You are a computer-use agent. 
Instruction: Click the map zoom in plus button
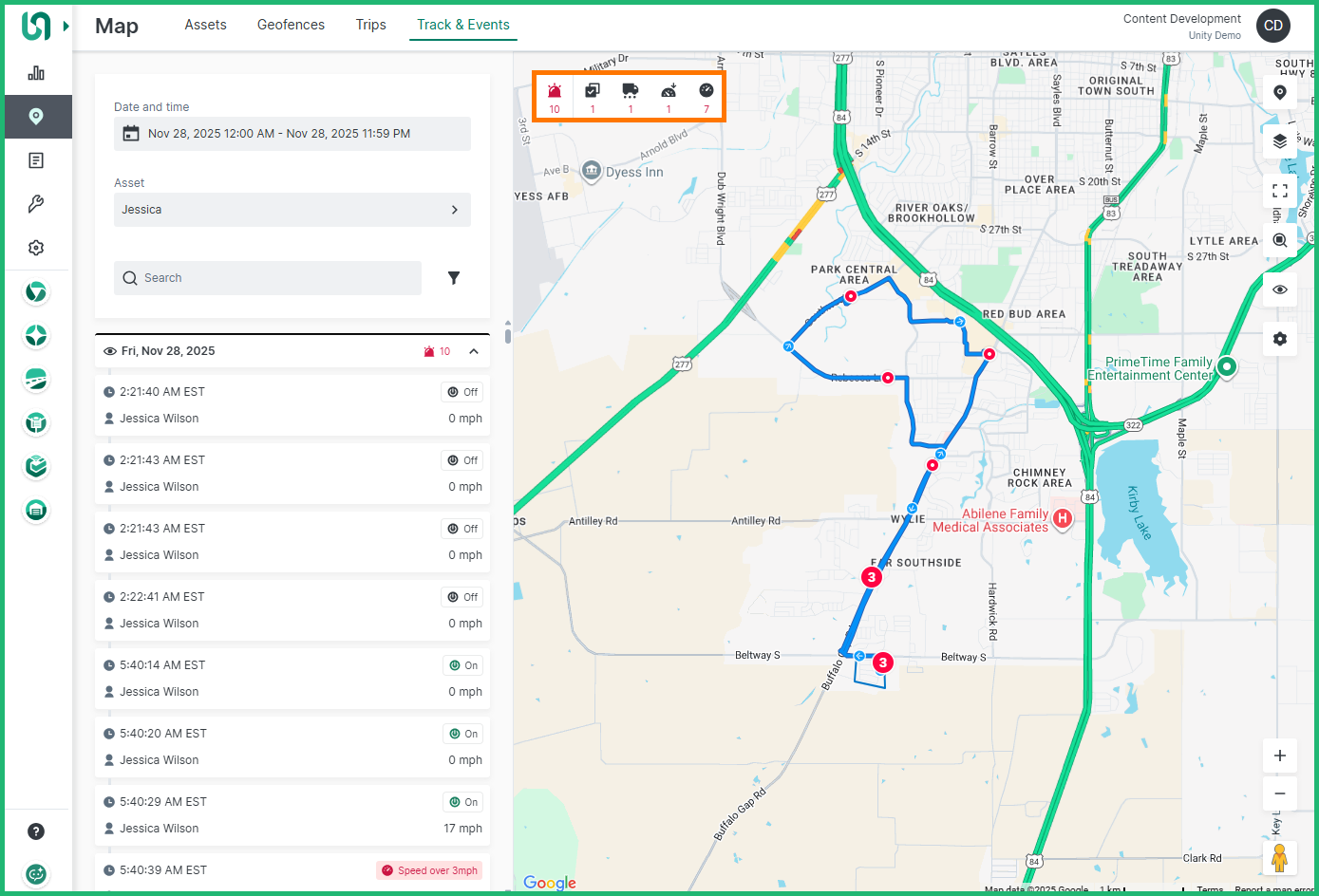point(1279,756)
